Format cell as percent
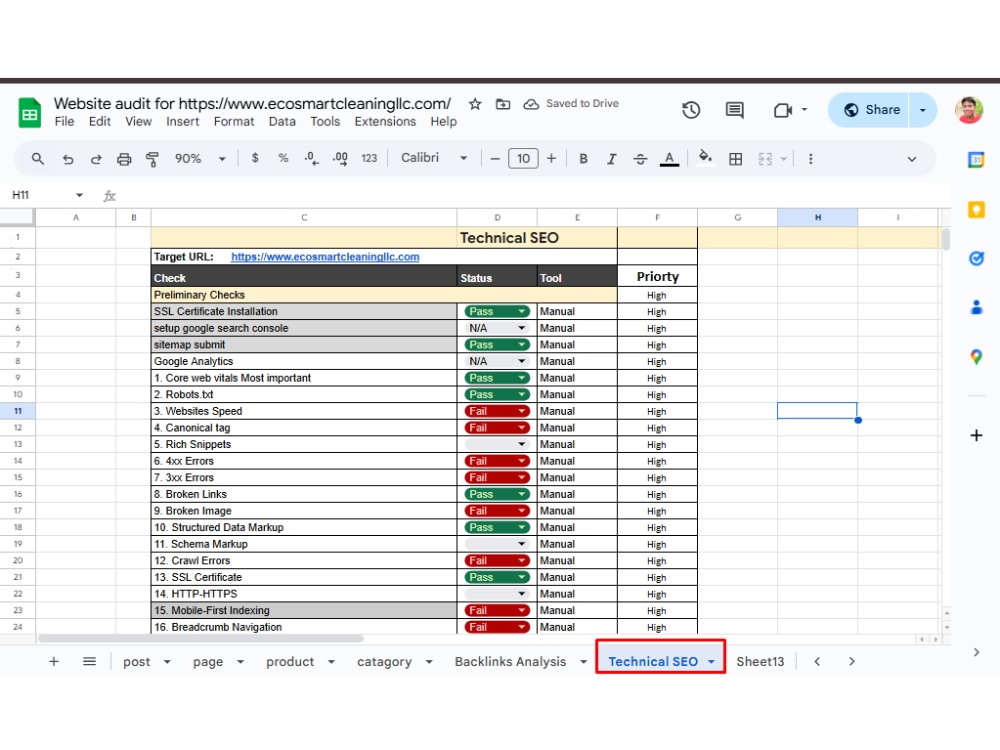This screenshot has width=1000, height=750. (283, 158)
